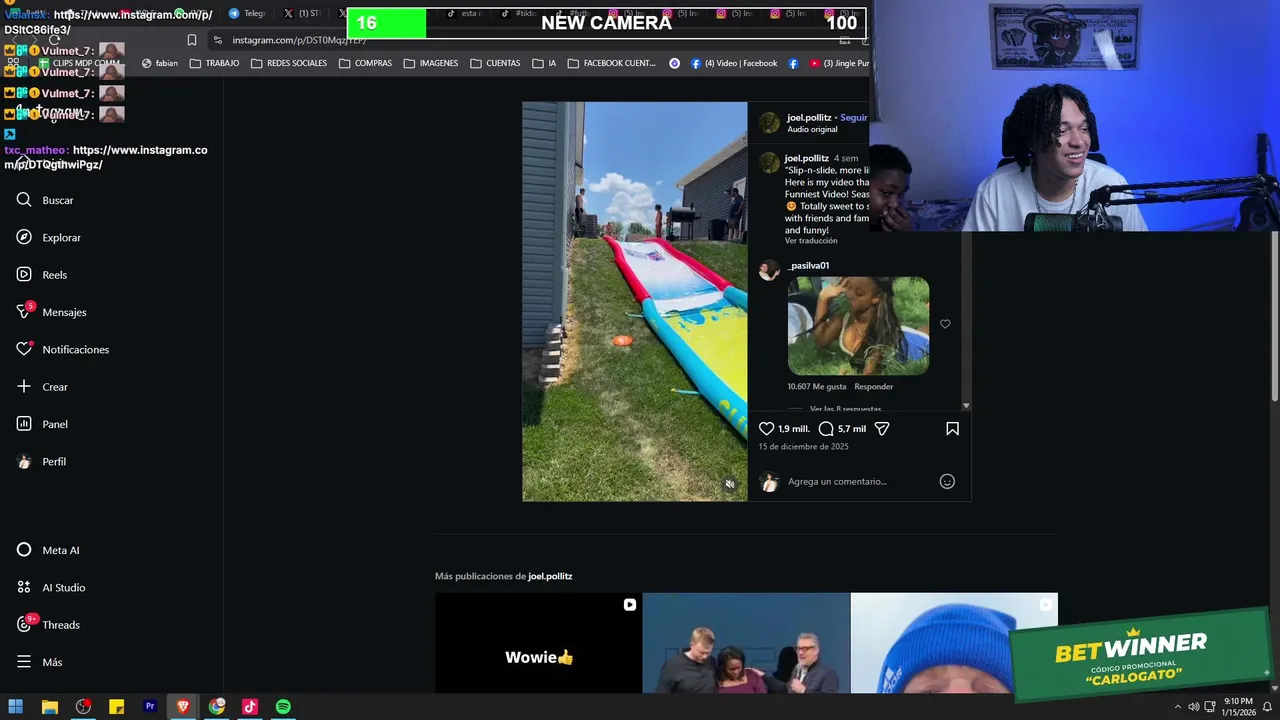Expand Ver las 8 respuestas
This screenshot has width=1280, height=720.
tap(846, 408)
